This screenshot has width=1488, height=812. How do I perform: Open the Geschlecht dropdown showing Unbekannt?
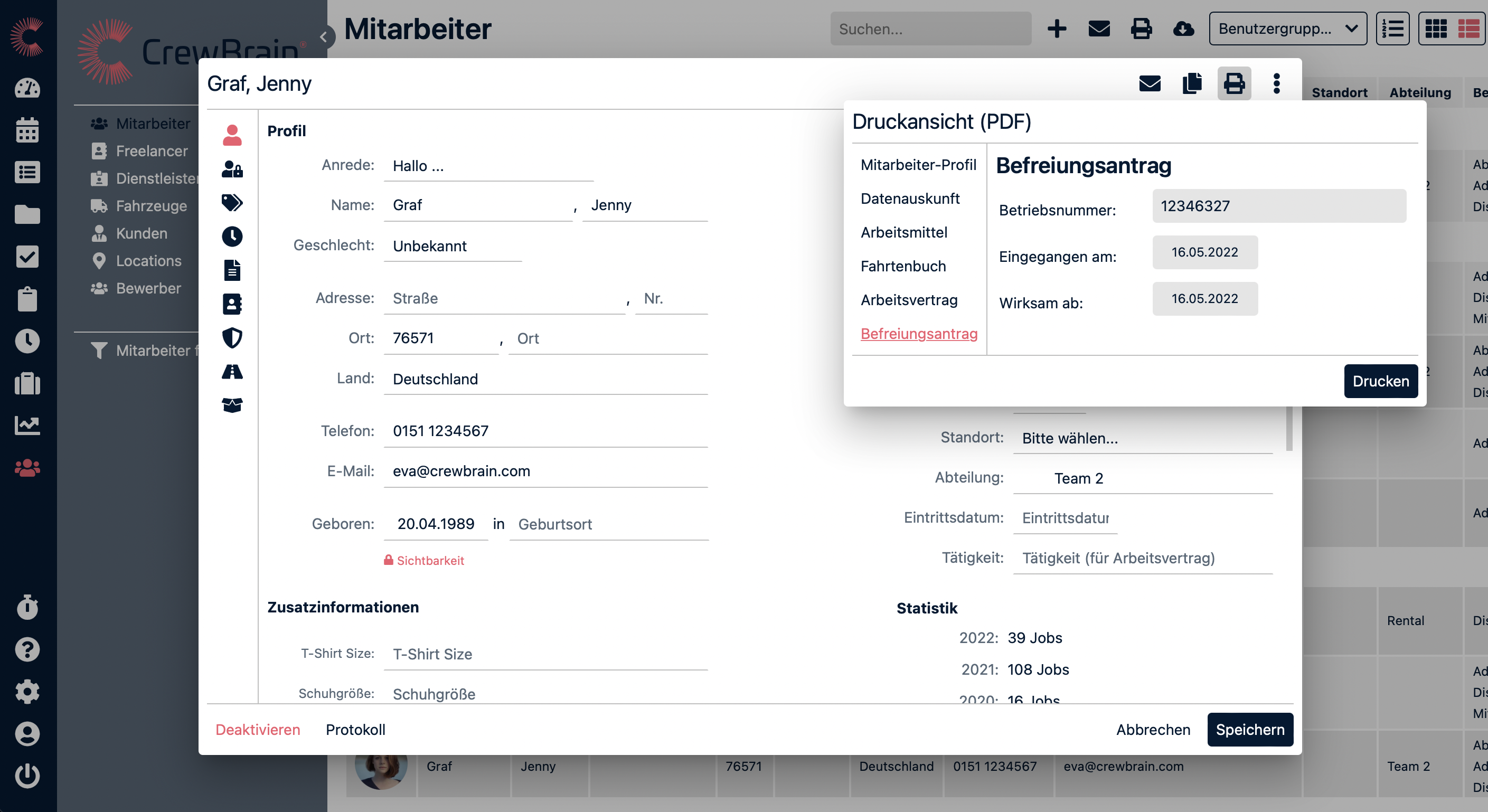(x=453, y=246)
